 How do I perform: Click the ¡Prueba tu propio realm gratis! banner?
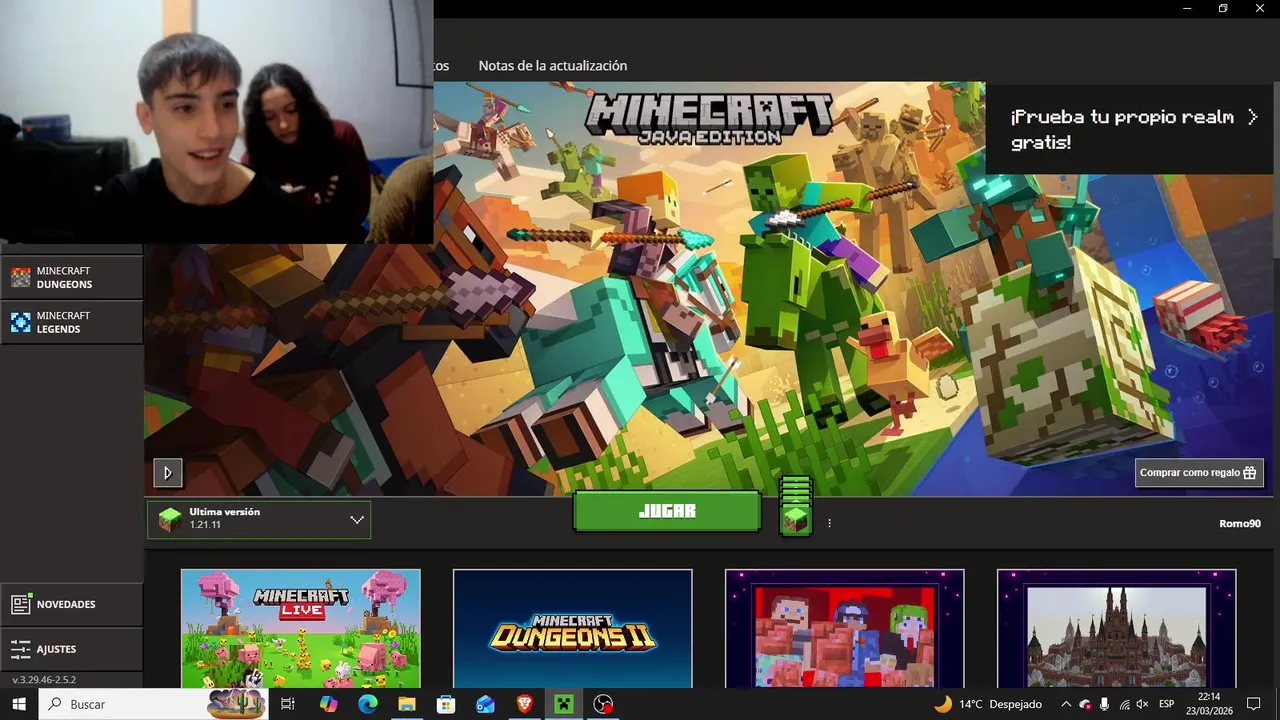pos(1130,129)
